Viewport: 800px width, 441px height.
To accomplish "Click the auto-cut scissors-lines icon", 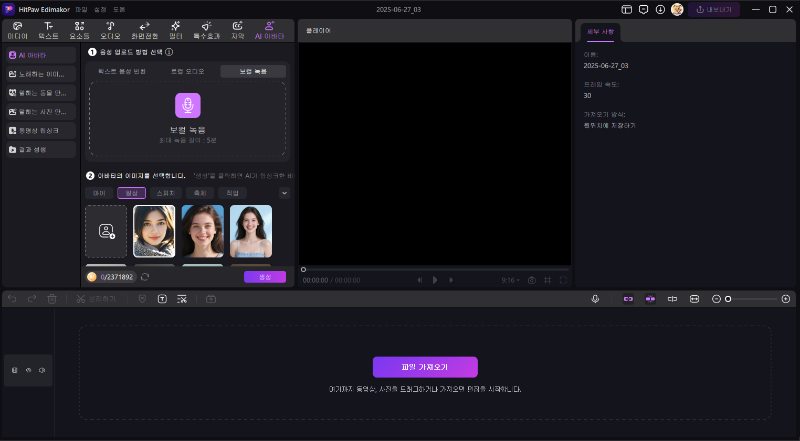I will click(182, 299).
